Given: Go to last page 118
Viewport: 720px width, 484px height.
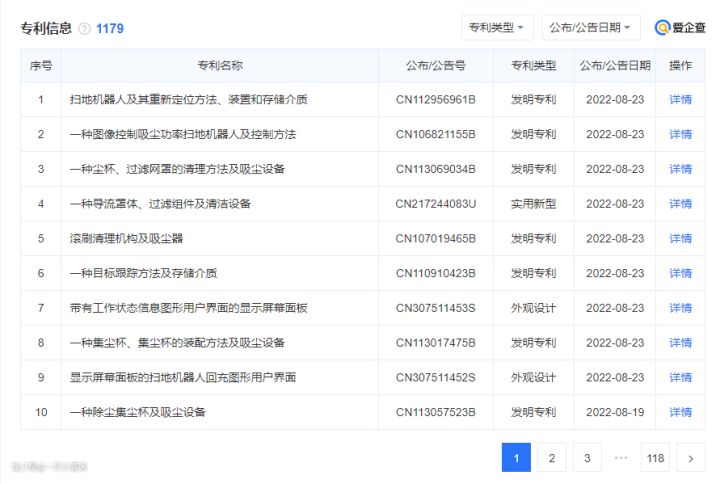Looking at the screenshot, I should (x=655, y=458).
